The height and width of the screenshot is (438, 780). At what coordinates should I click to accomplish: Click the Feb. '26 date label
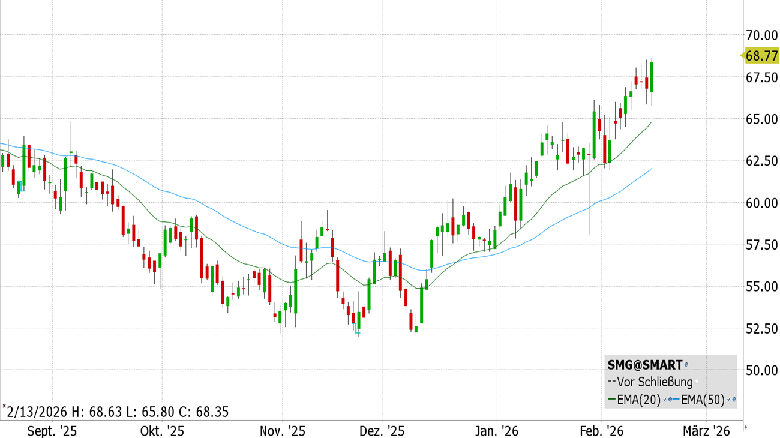tap(601, 431)
